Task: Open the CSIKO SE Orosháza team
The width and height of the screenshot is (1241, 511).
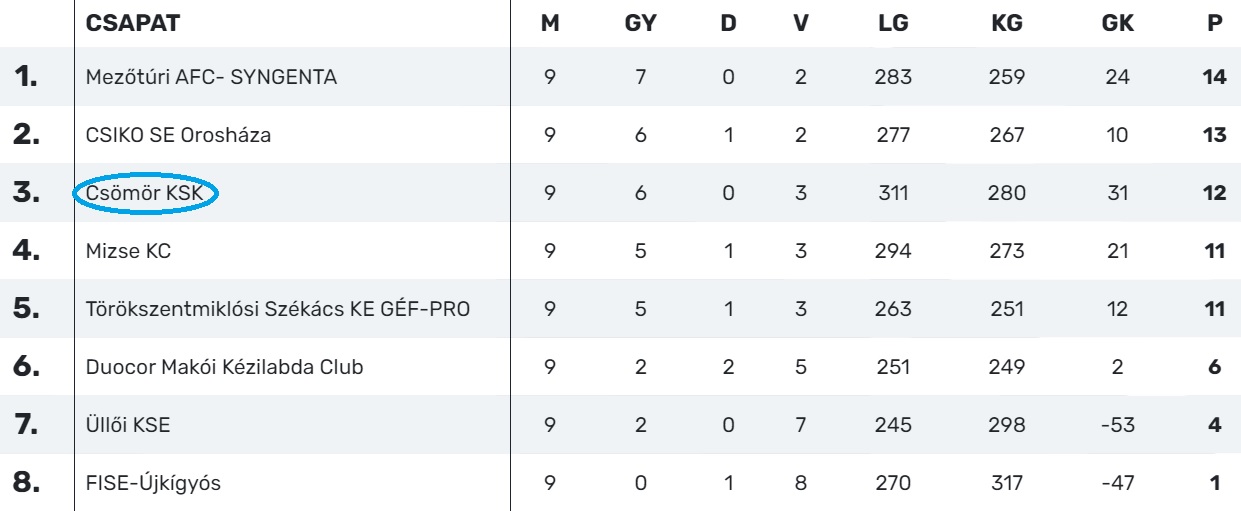Action: tap(178, 135)
